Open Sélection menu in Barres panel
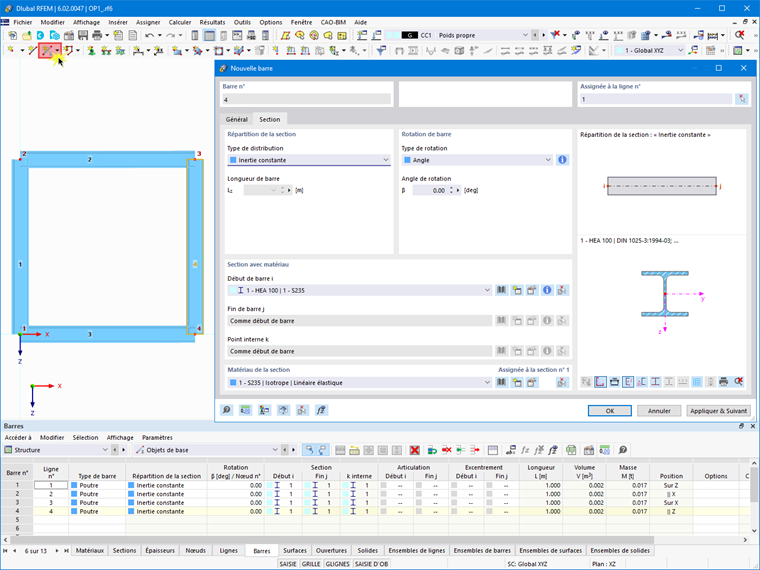 click(x=85, y=437)
